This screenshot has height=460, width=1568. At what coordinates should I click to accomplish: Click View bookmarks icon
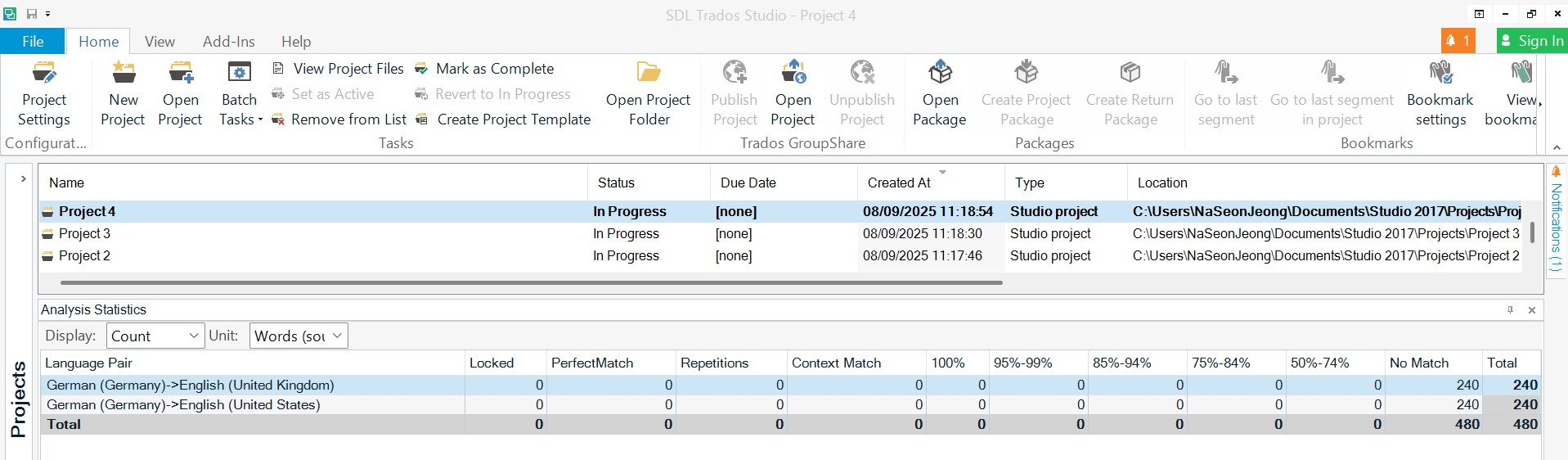coord(1521,73)
